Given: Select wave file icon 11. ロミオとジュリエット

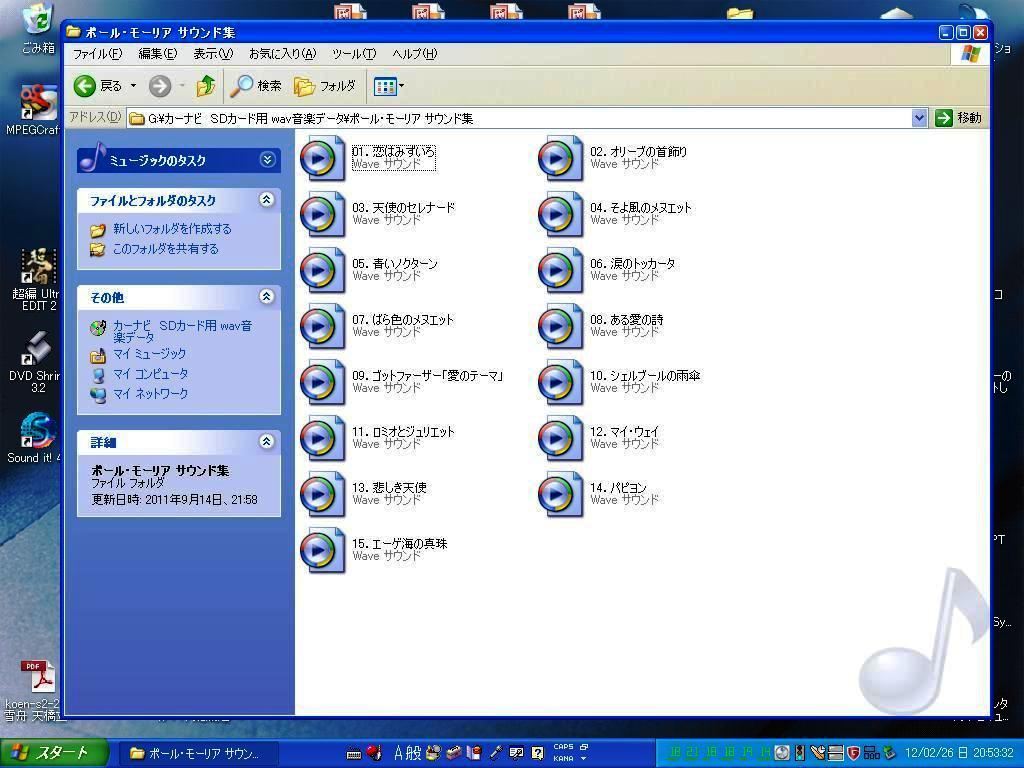Looking at the screenshot, I should [322, 439].
